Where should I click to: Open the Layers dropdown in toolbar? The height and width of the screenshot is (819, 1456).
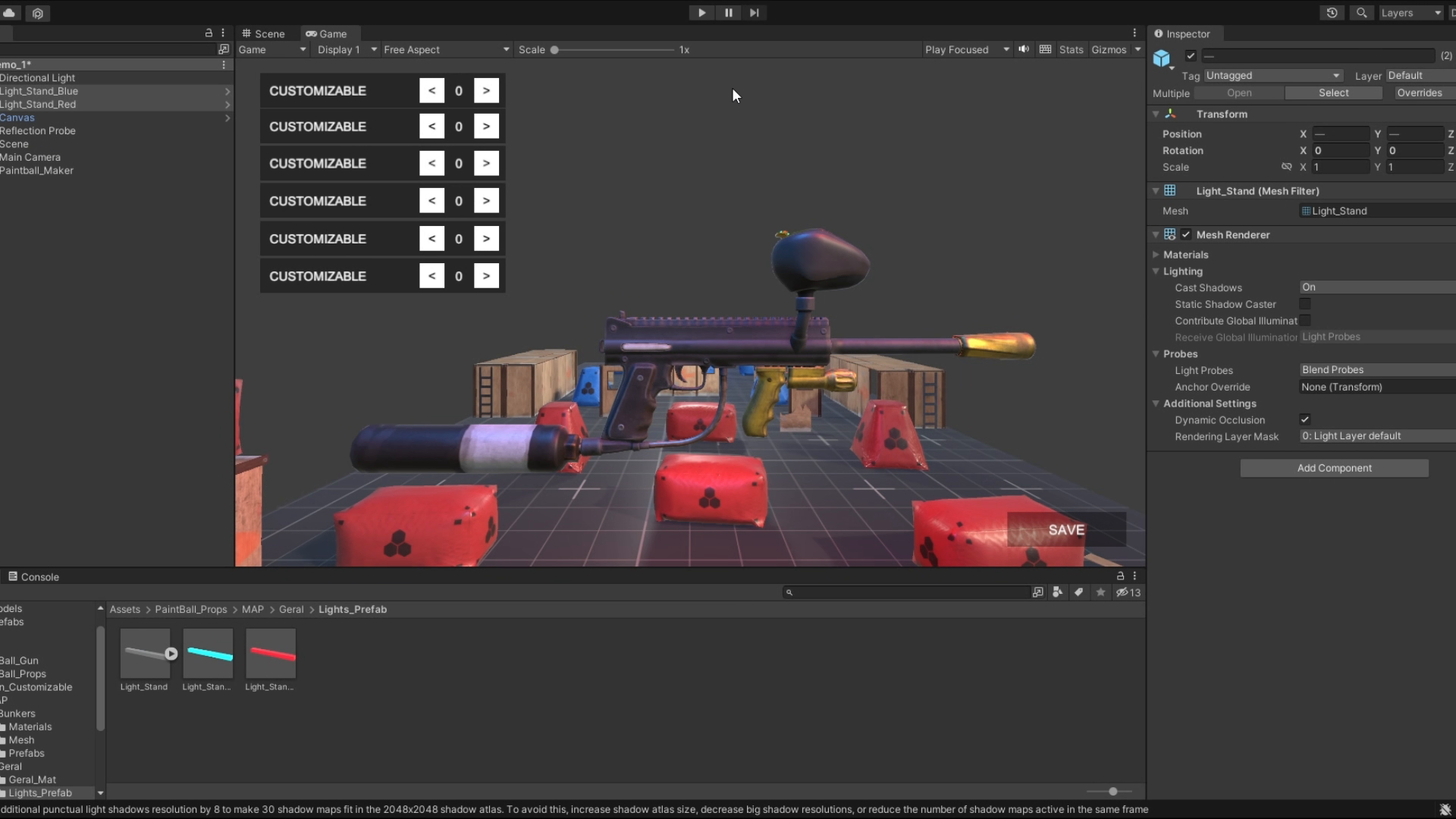click(1410, 13)
